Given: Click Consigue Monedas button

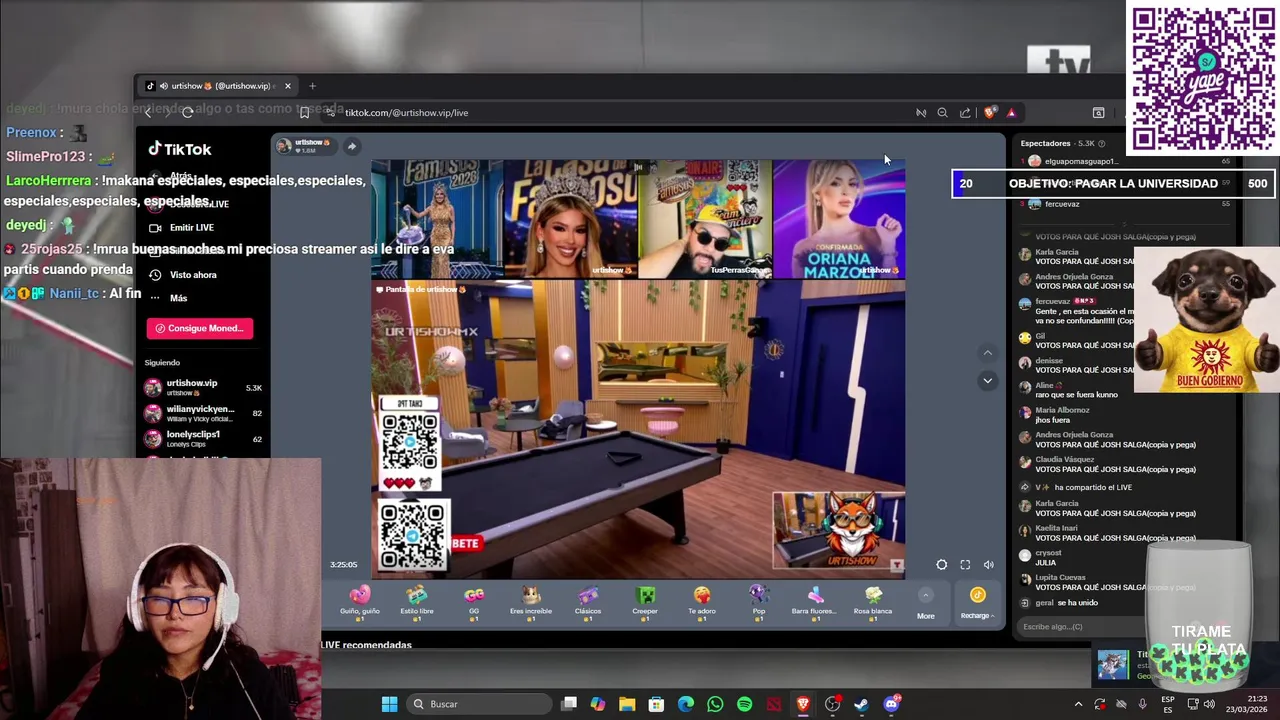Looking at the screenshot, I should tap(199, 328).
